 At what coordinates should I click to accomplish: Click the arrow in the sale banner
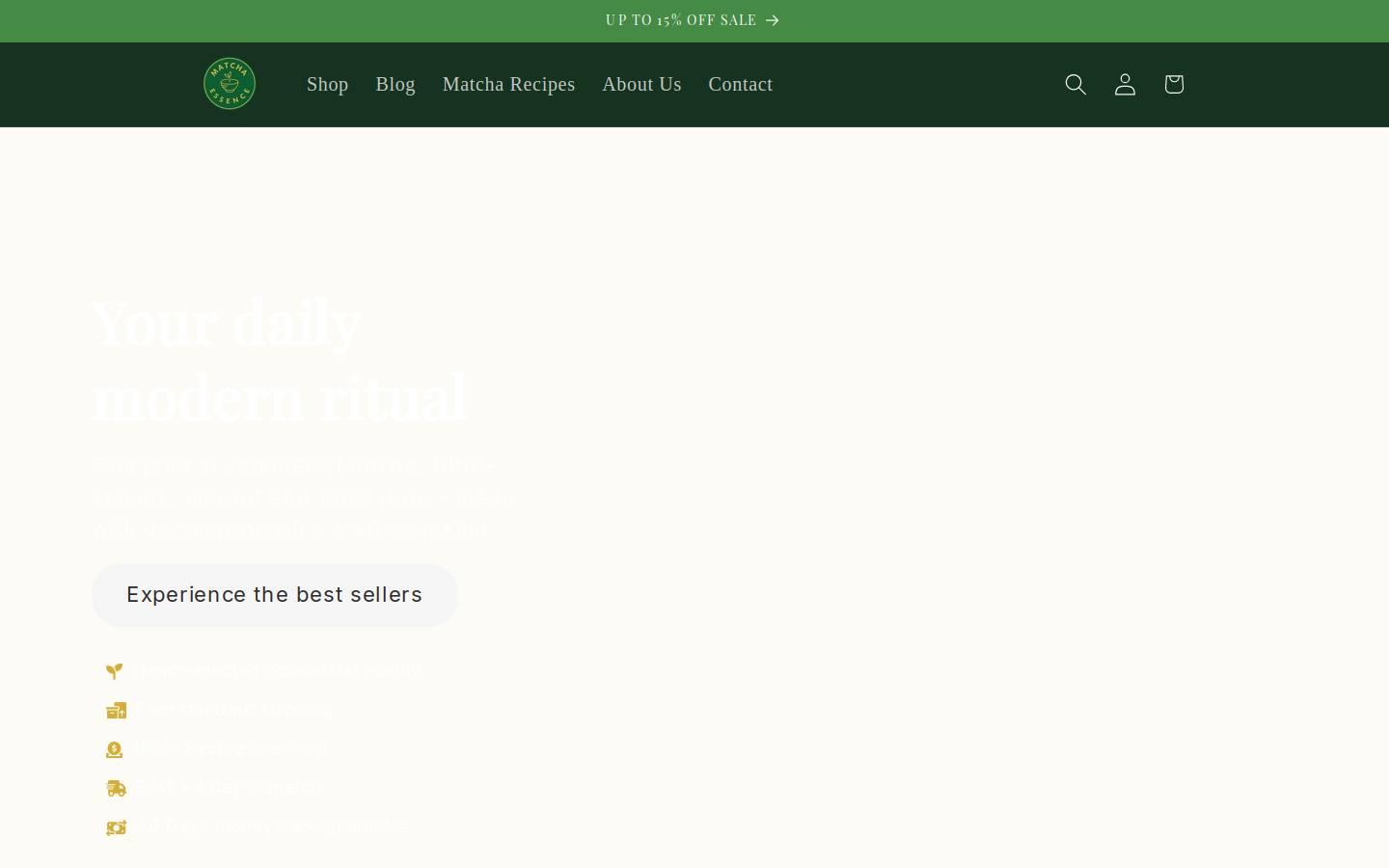tap(772, 20)
